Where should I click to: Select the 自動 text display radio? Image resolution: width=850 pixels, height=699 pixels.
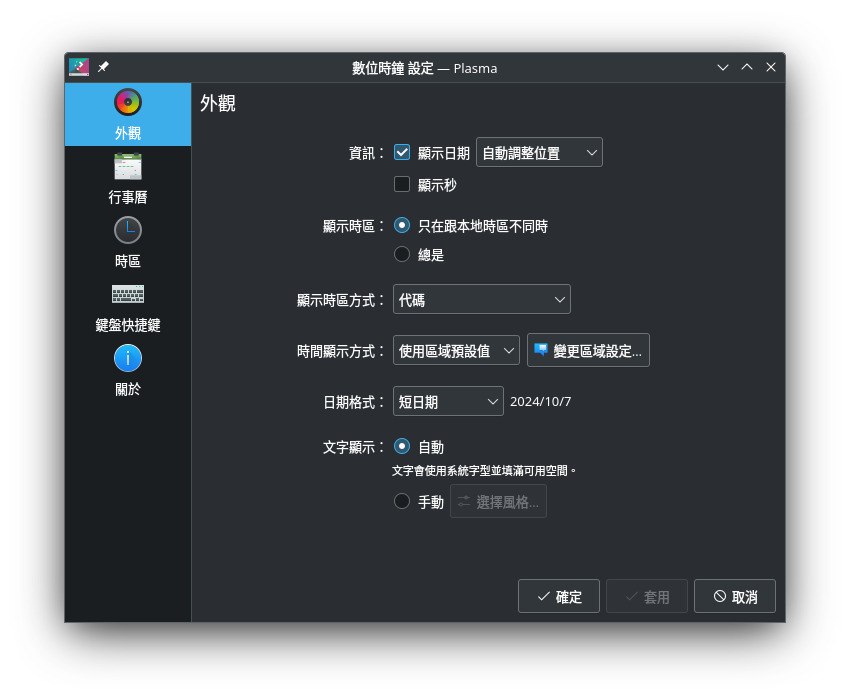[x=402, y=446]
